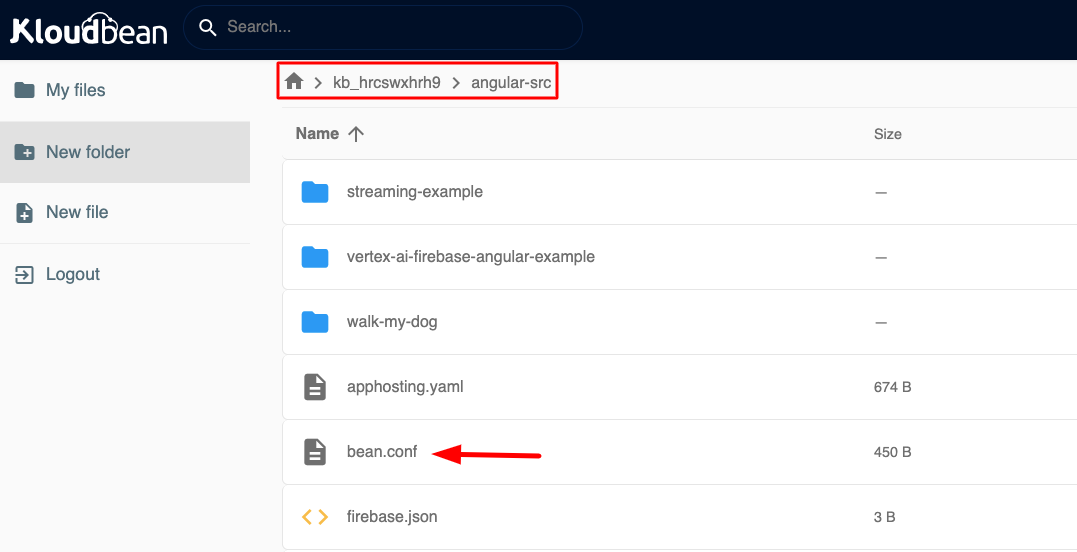Sort by Name column header
1077x552 pixels.
[317, 133]
